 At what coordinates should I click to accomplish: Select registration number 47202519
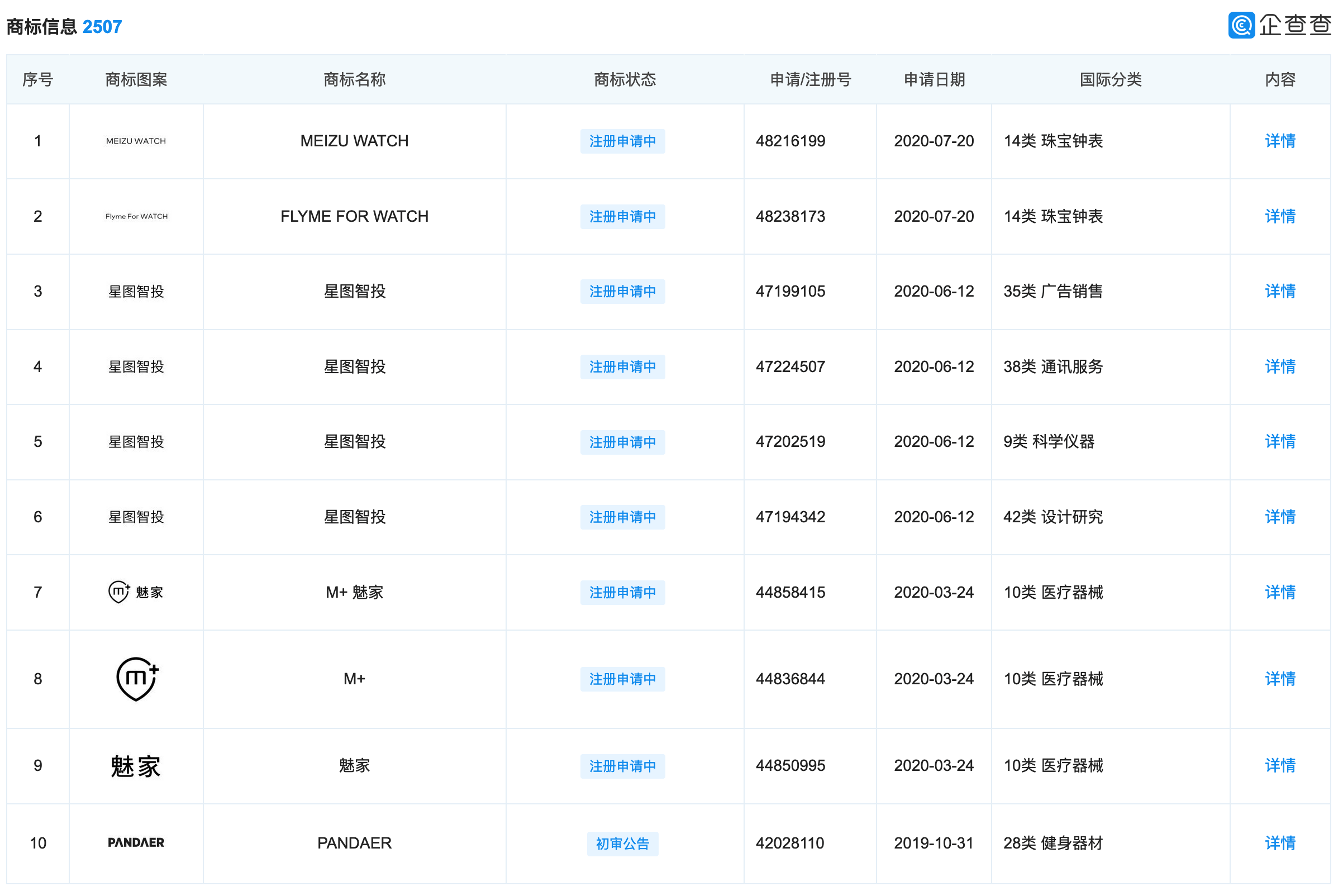click(790, 442)
